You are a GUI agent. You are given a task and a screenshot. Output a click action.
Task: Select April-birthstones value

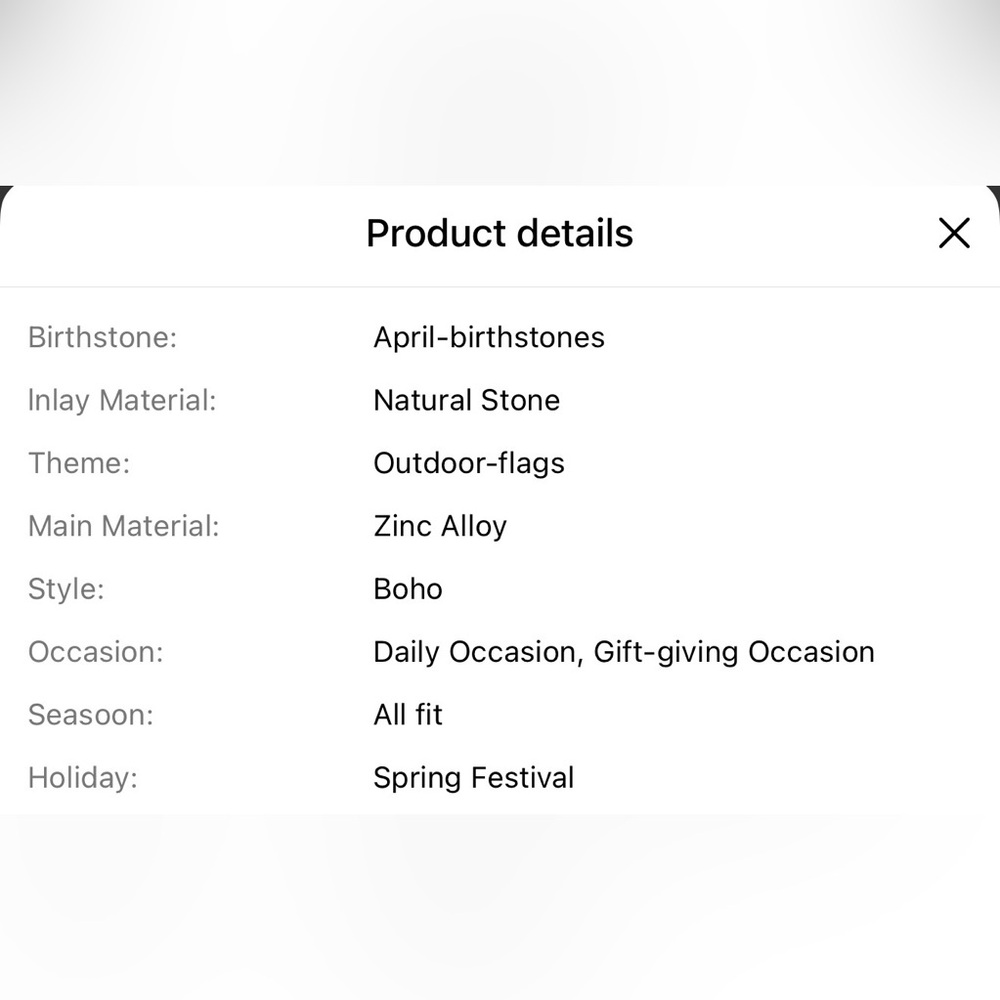[x=489, y=337]
